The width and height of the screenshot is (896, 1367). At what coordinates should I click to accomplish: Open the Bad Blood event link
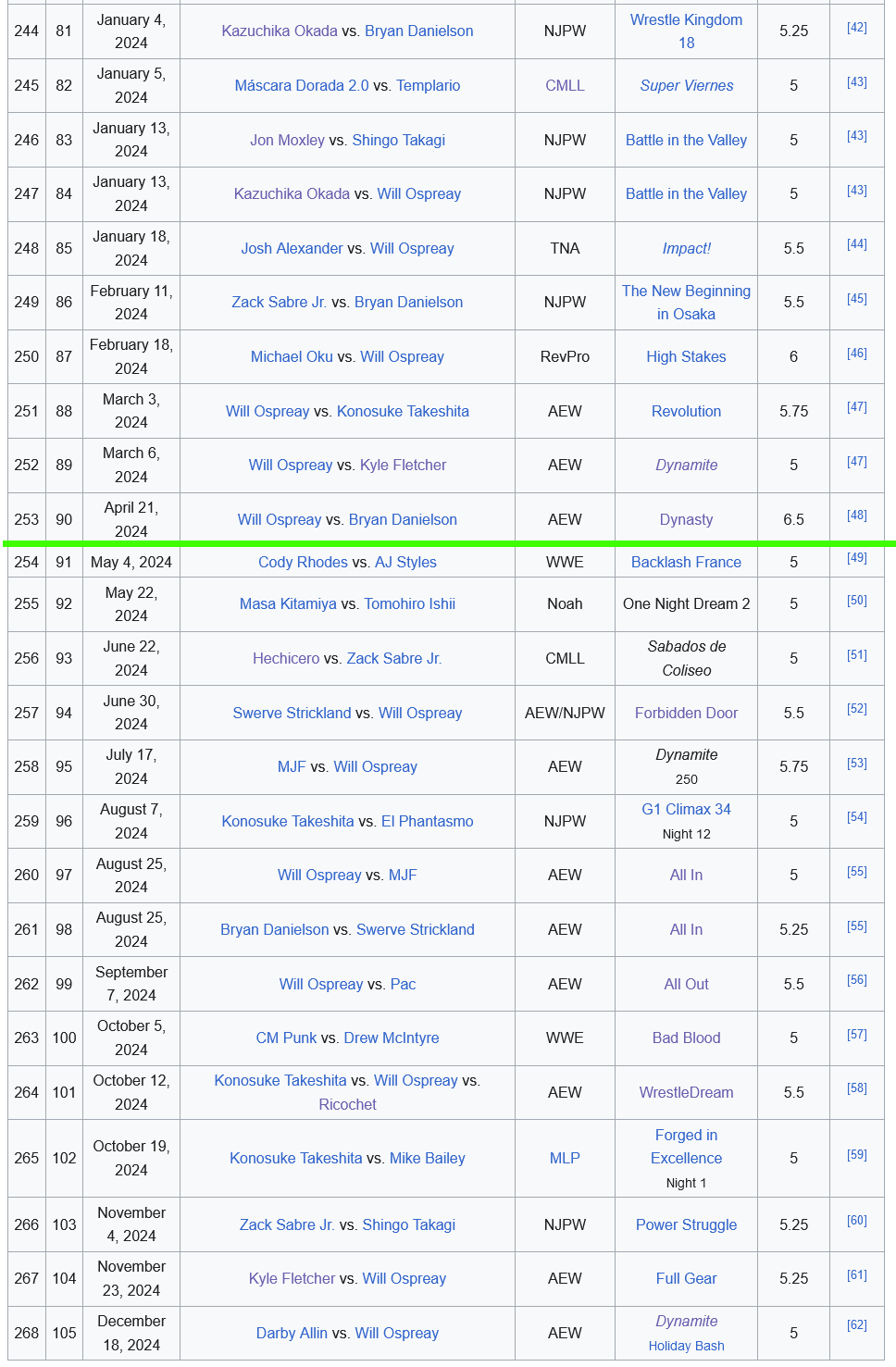click(686, 1038)
